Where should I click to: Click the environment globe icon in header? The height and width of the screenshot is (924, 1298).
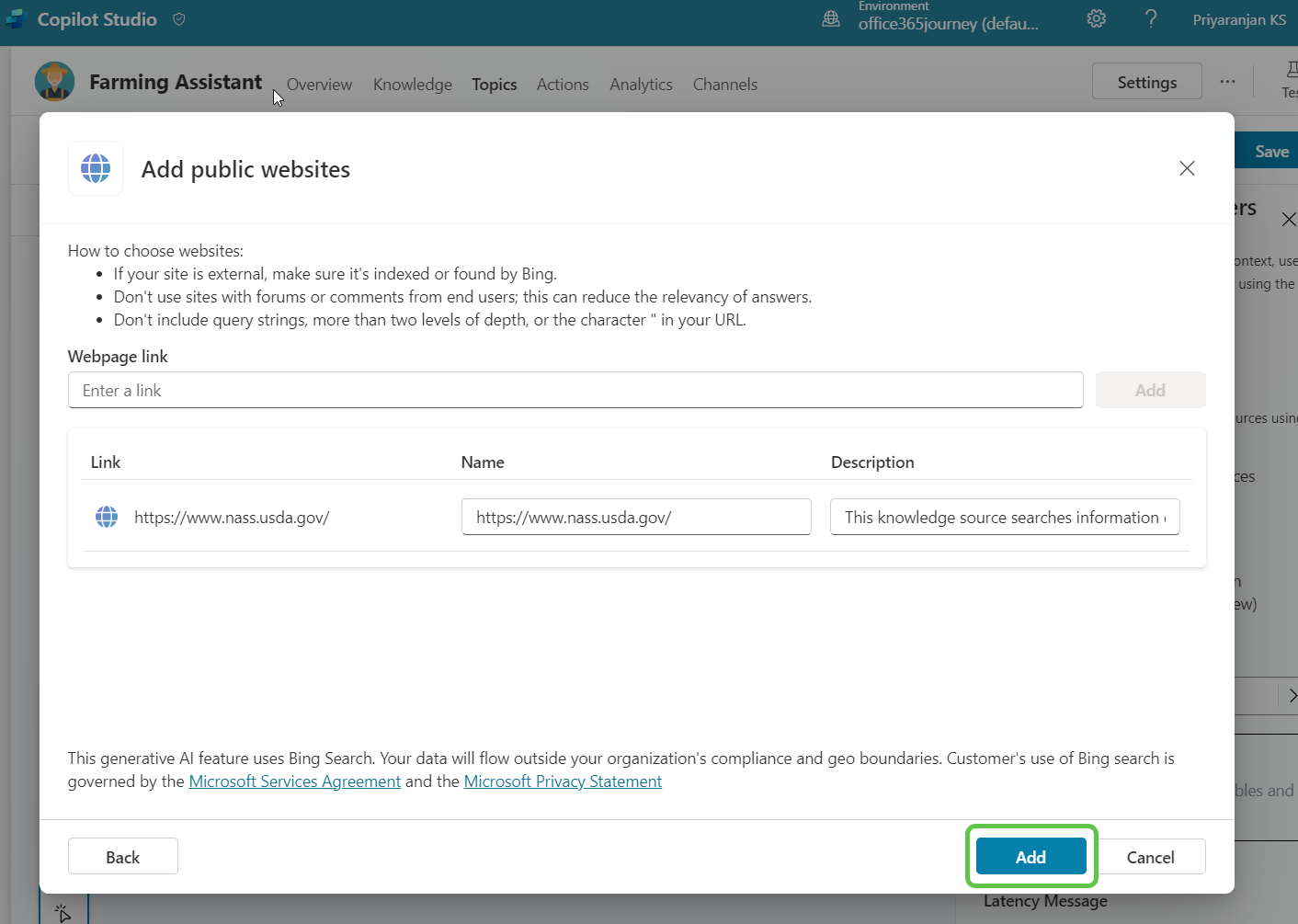pyautogui.click(x=831, y=19)
